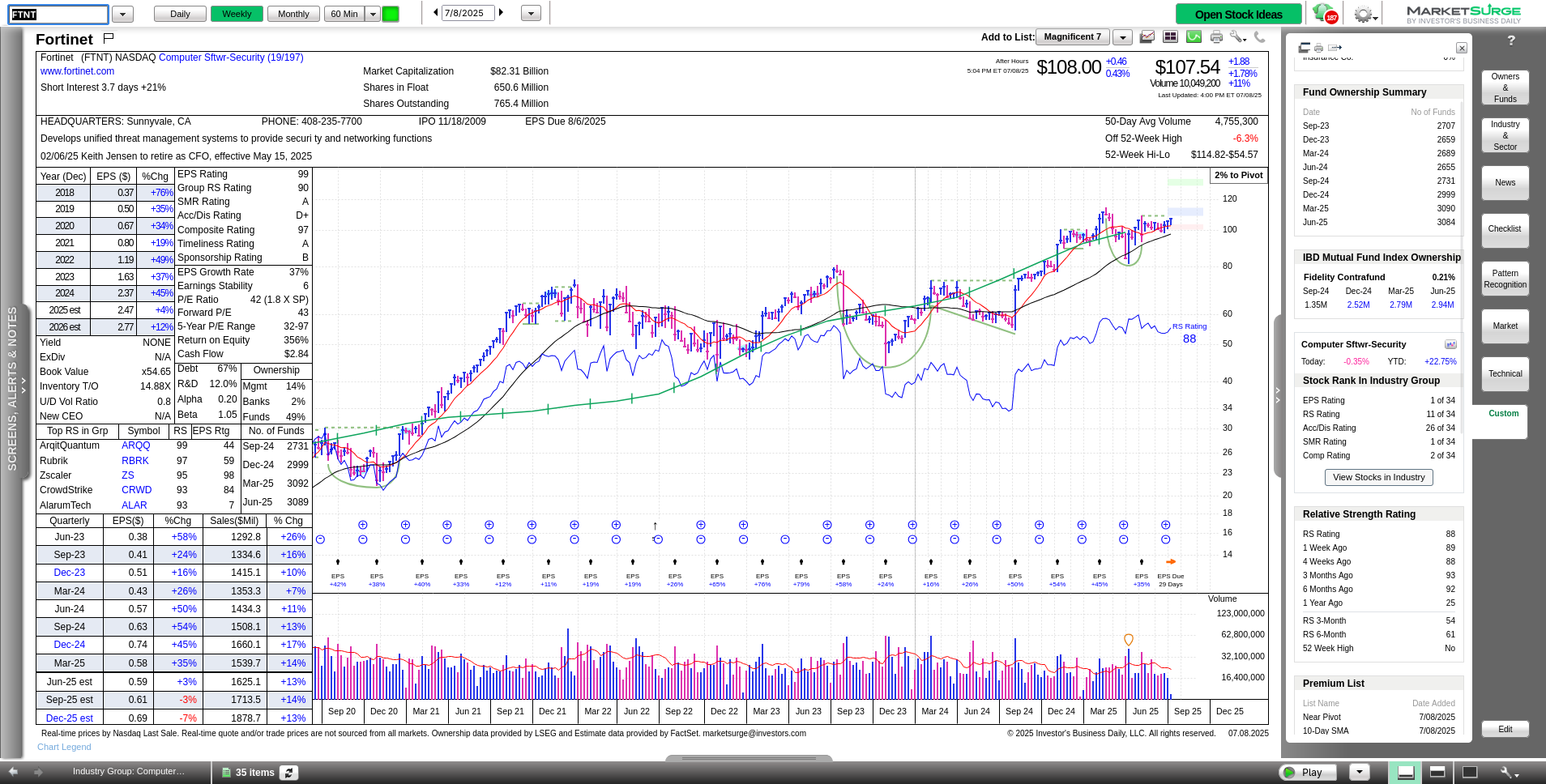Click into the FTNT symbol input field
This screenshot has height=784, width=1546.
(x=58, y=14)
